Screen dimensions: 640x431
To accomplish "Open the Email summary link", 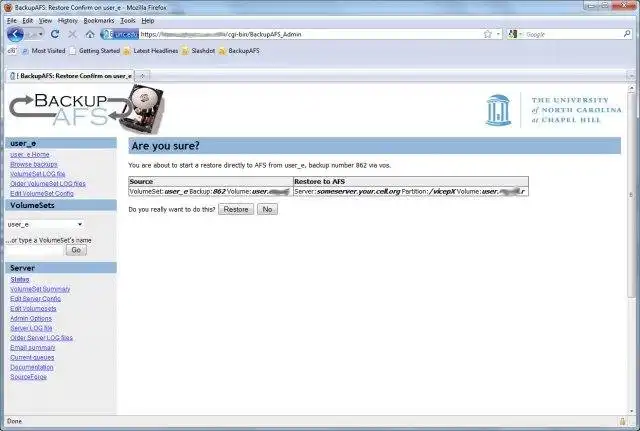I will coord(33,348).
